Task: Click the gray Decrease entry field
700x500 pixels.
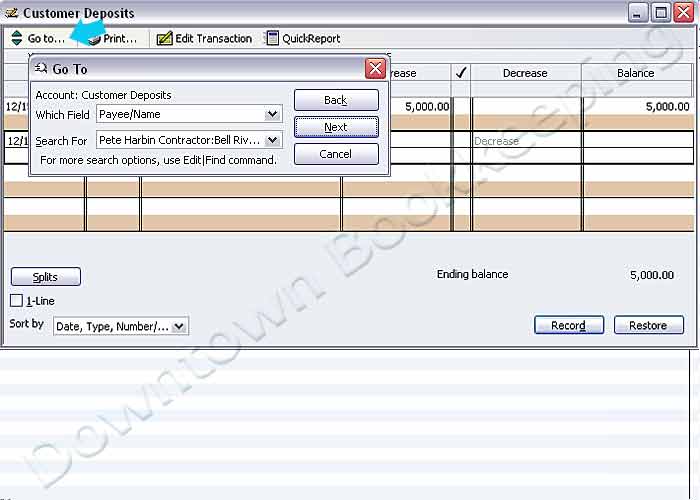Action: click(526, 141)
